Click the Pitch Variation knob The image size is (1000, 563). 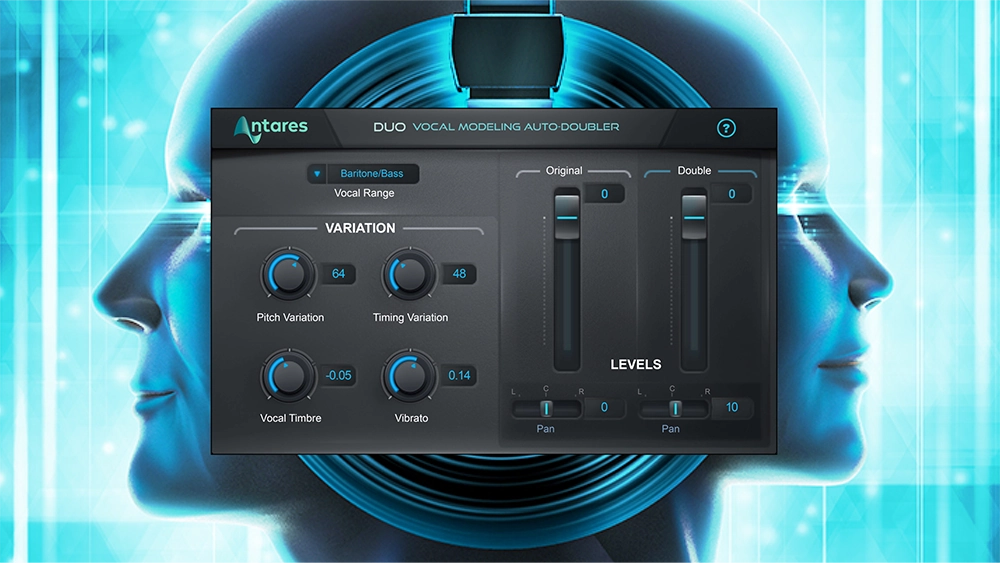(x=288, y=275)
